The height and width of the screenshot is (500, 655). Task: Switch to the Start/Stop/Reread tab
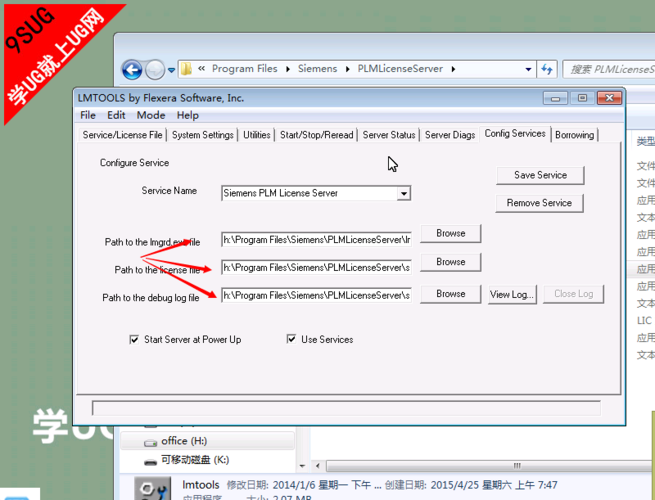click(x=317, y=135)
